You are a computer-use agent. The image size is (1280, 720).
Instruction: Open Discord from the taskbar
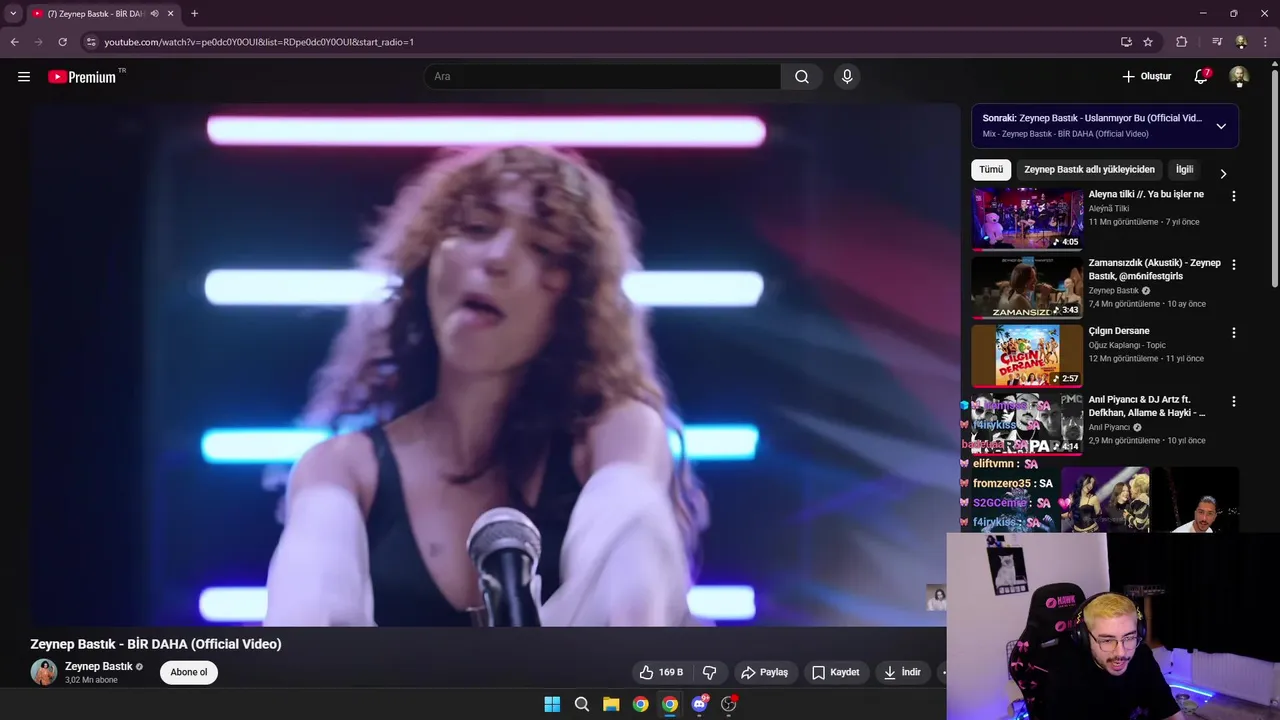pos(700,704)
